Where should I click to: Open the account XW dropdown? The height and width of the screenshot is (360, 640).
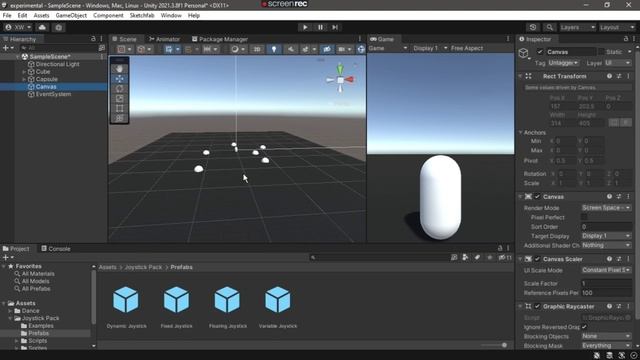(18, 27)
